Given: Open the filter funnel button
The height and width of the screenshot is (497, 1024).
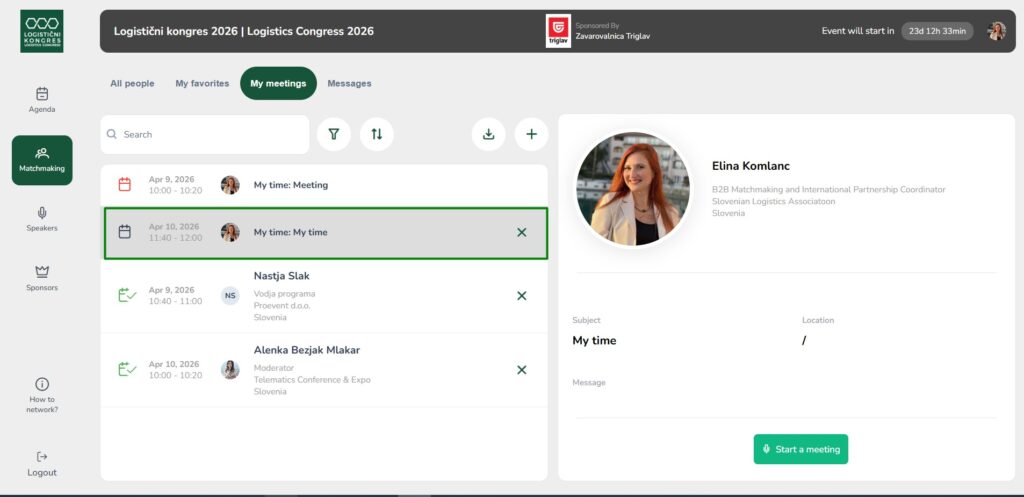Looking at the screenshot, I should pos(334,134).
